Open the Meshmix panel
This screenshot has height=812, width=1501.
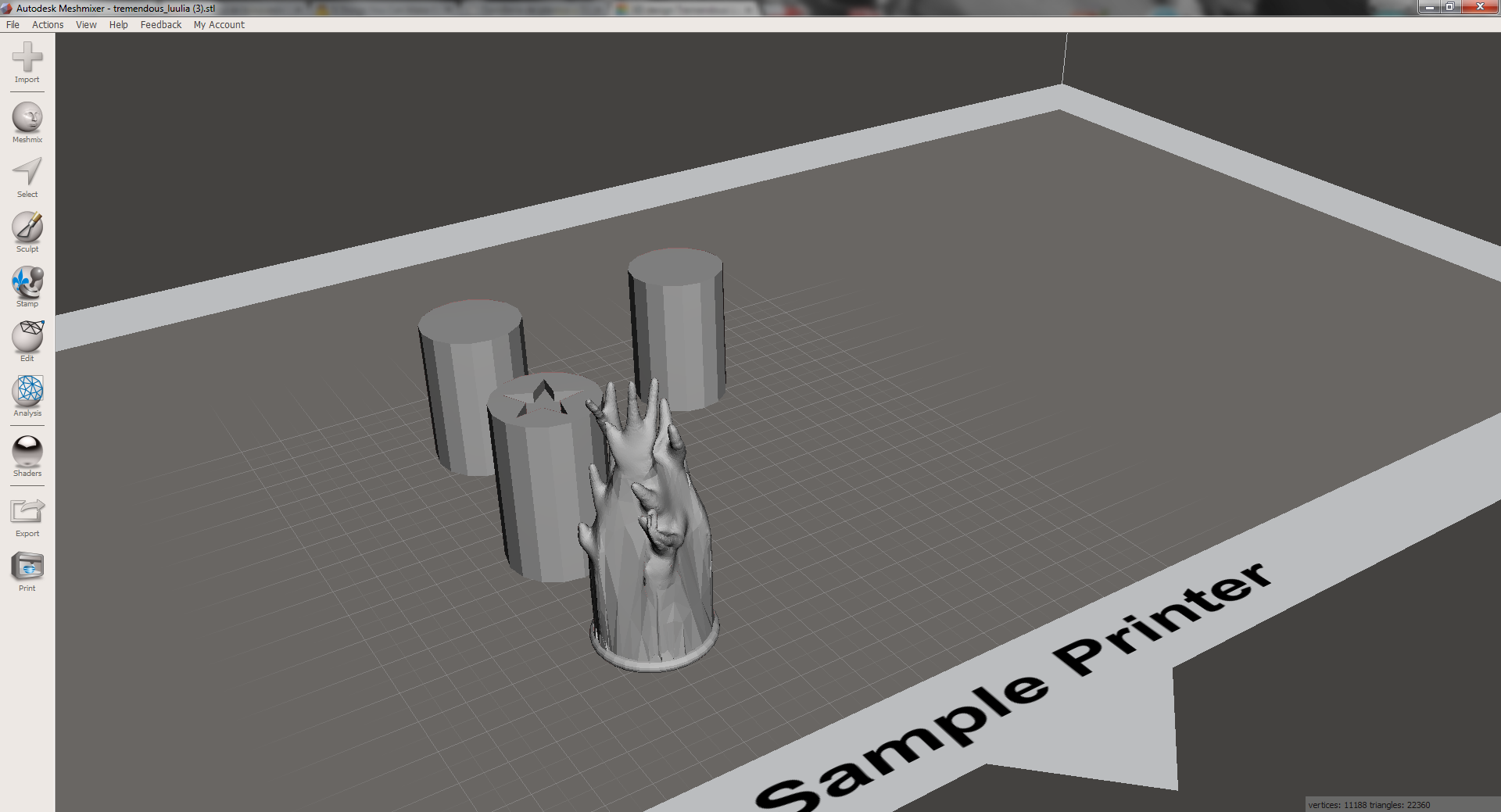pos(27,123)
